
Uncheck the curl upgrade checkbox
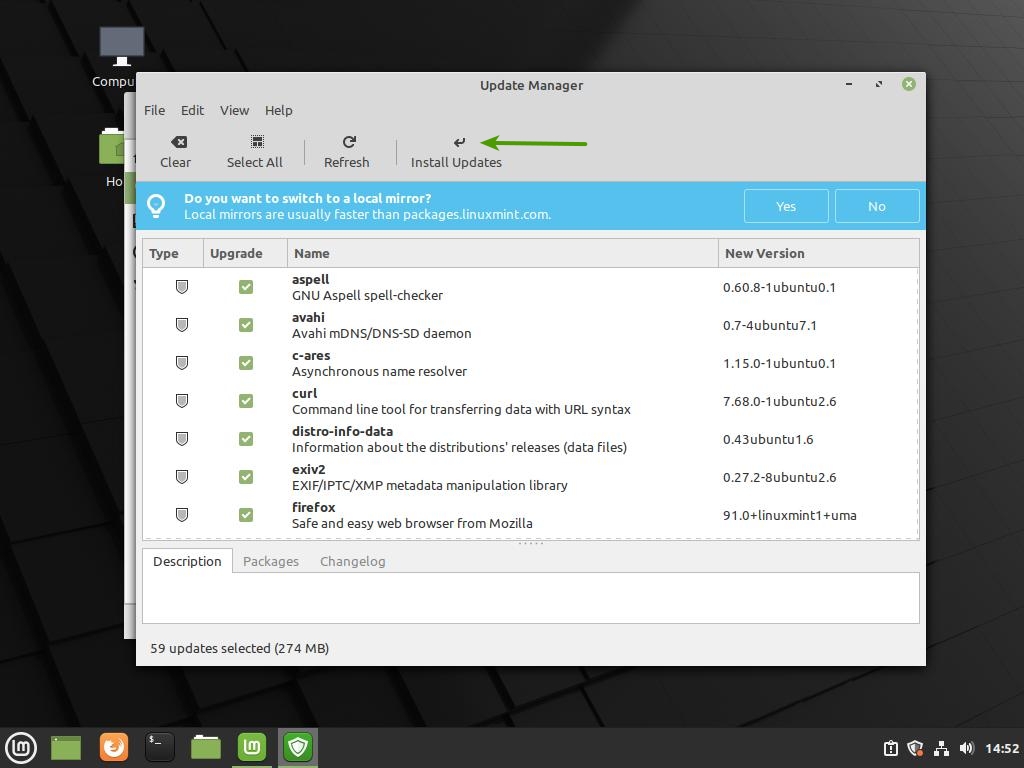pyautogui.click(x=246, y=401)
